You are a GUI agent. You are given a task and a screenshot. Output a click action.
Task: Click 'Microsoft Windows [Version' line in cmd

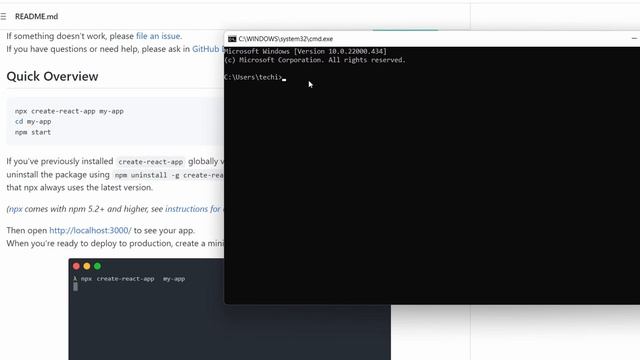point(305,51)
